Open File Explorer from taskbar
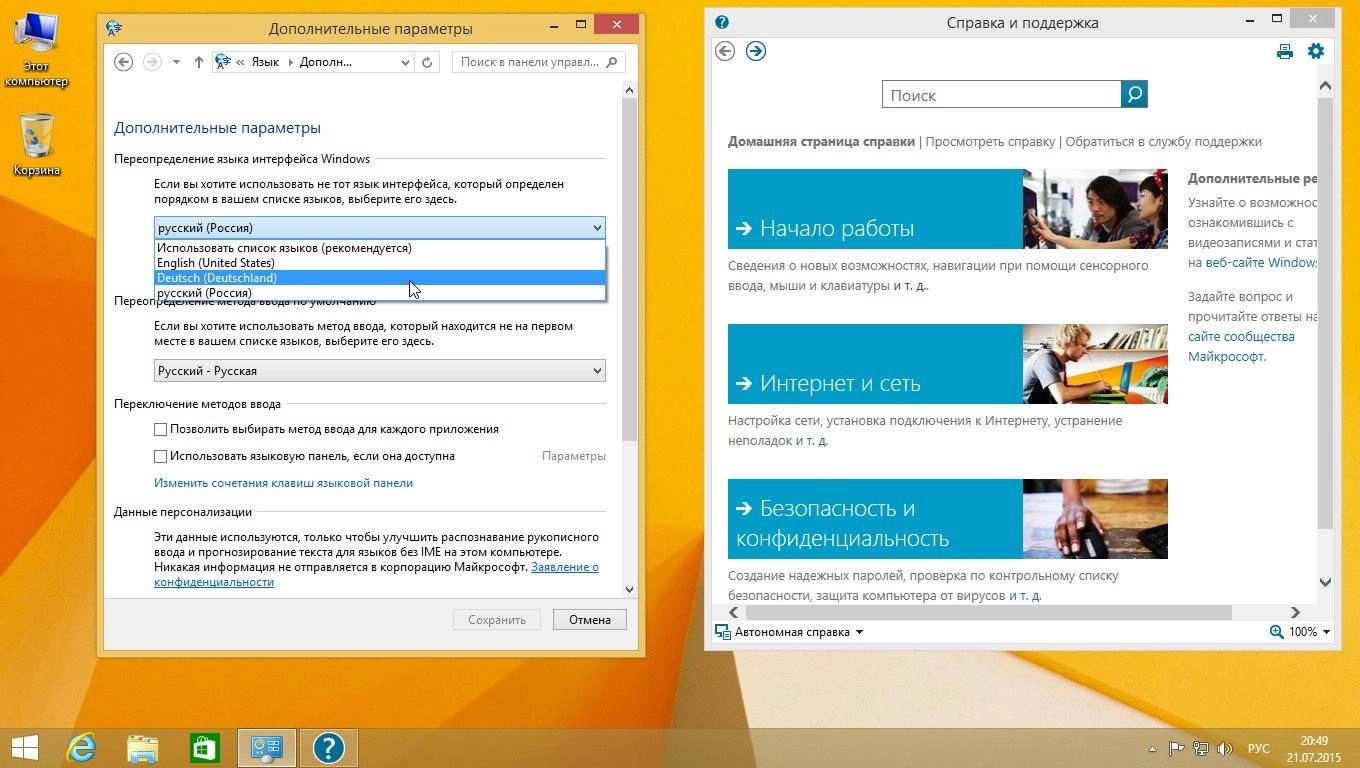This screenshot has width=1360, height=768. 143,748
